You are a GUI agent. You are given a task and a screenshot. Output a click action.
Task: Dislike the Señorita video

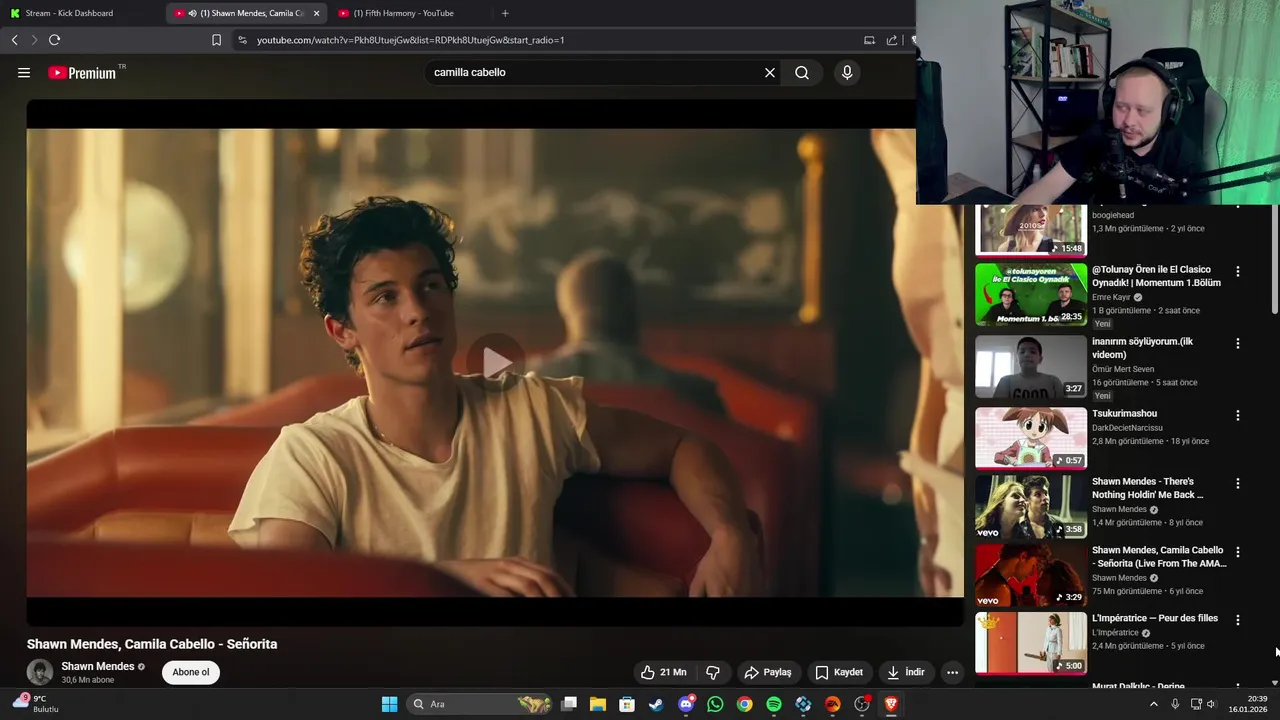(x=713, y=672)
